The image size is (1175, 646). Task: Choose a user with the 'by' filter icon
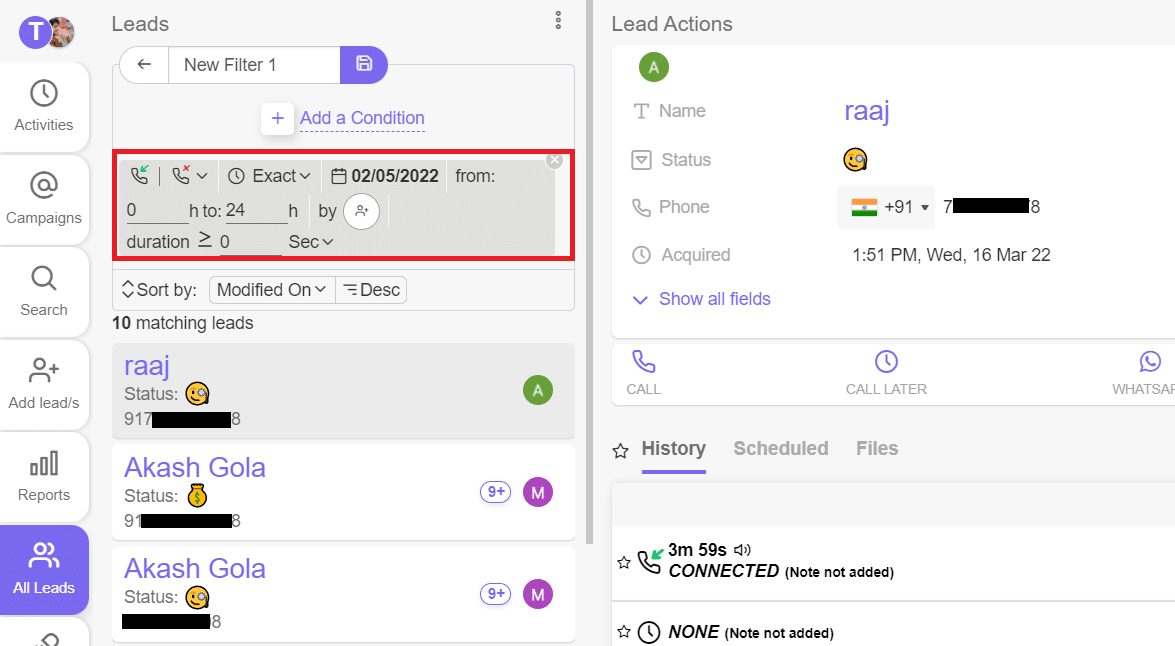(361, 211)
